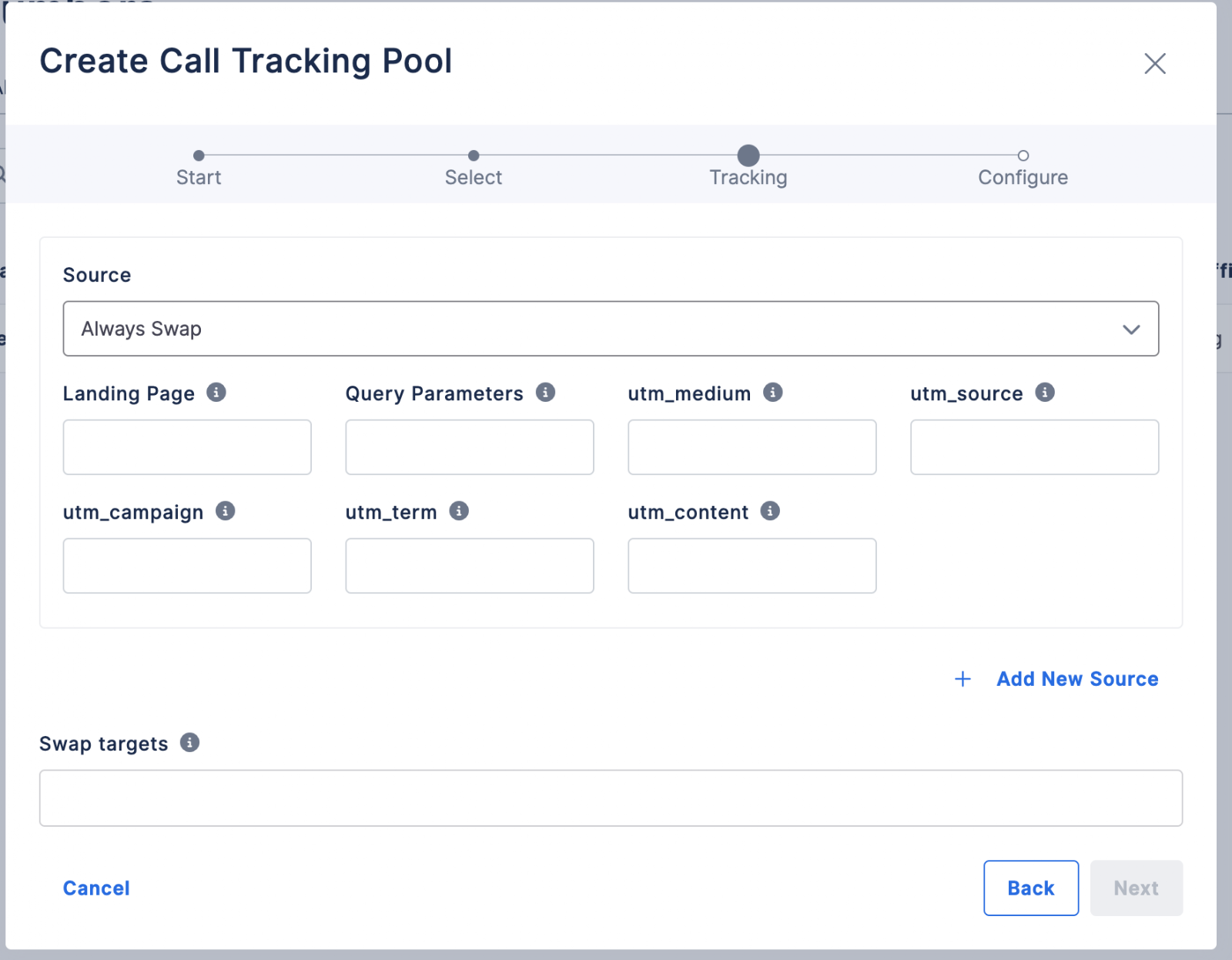Focus the Landing Page input field
The width and height of the screenshot is (1232, 960).
[x=187, y=447]
